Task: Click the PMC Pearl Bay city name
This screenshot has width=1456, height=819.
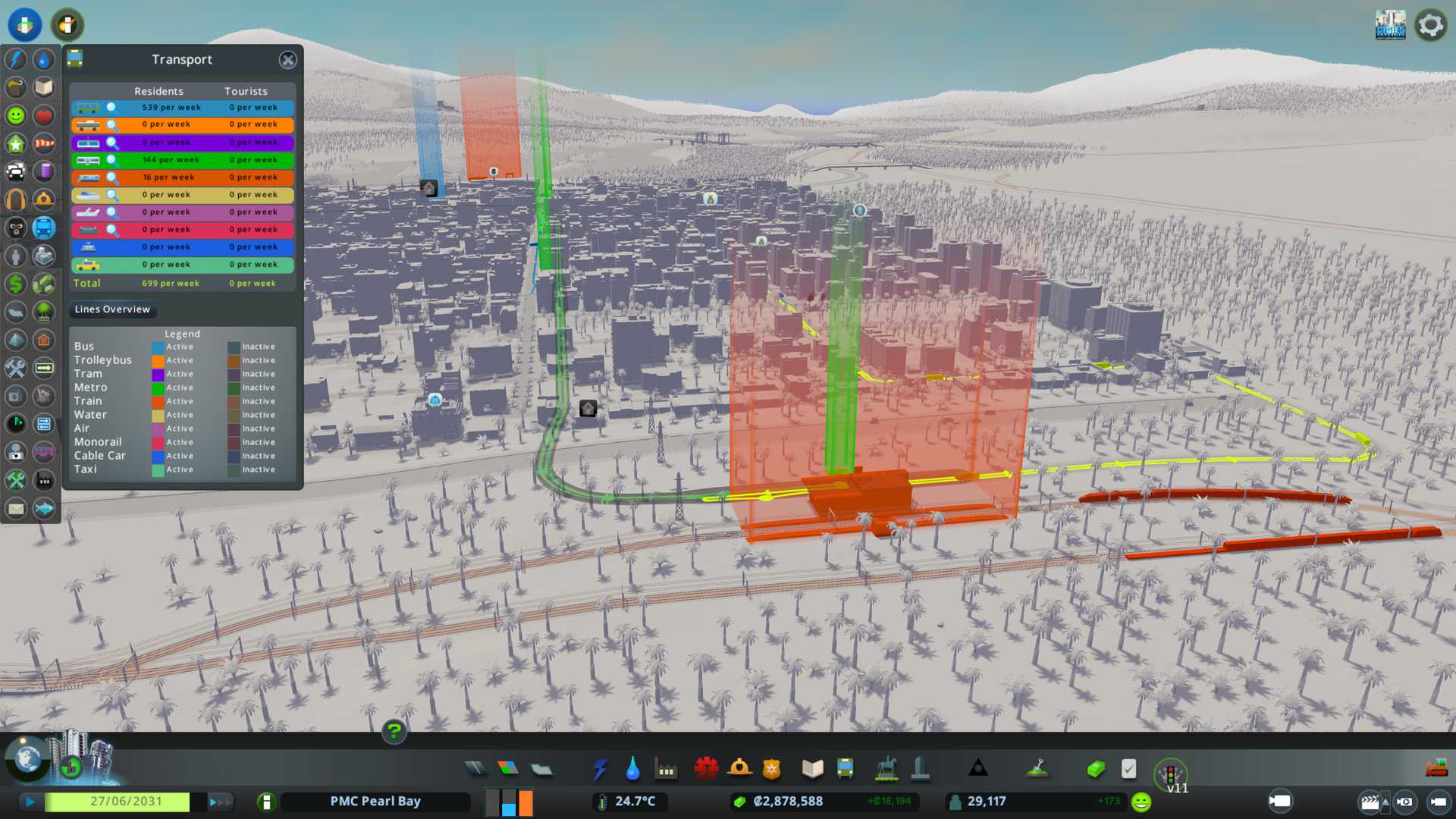Action: [x=375, y=802]
